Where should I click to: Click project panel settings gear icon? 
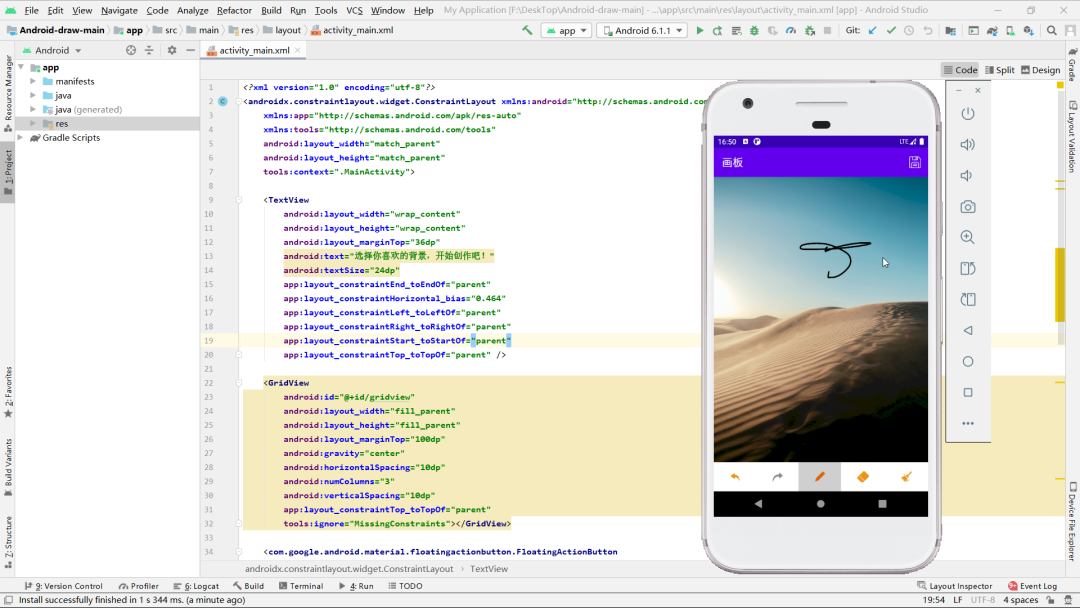point(172,50)
